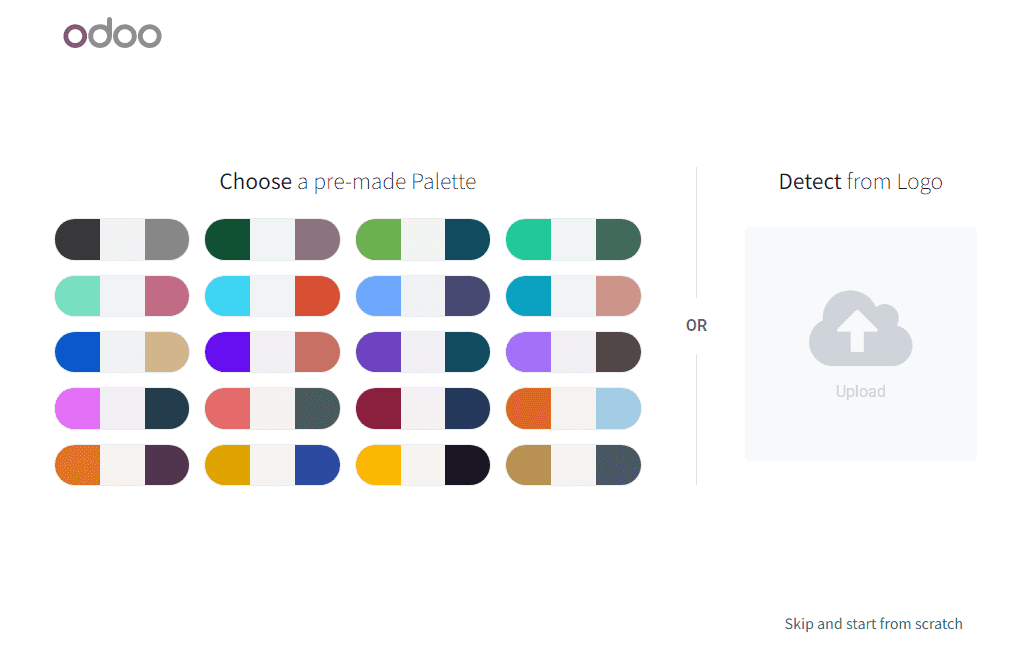Choose the orange and light blue palette
Screen dimensions: 1024x653
[x=573, y=409]
